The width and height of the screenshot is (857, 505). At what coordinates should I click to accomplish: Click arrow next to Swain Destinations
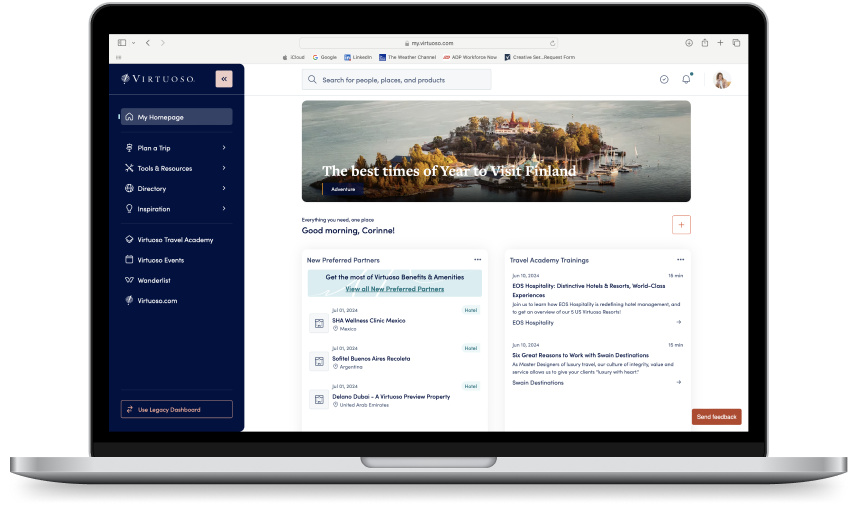[679, 383]
